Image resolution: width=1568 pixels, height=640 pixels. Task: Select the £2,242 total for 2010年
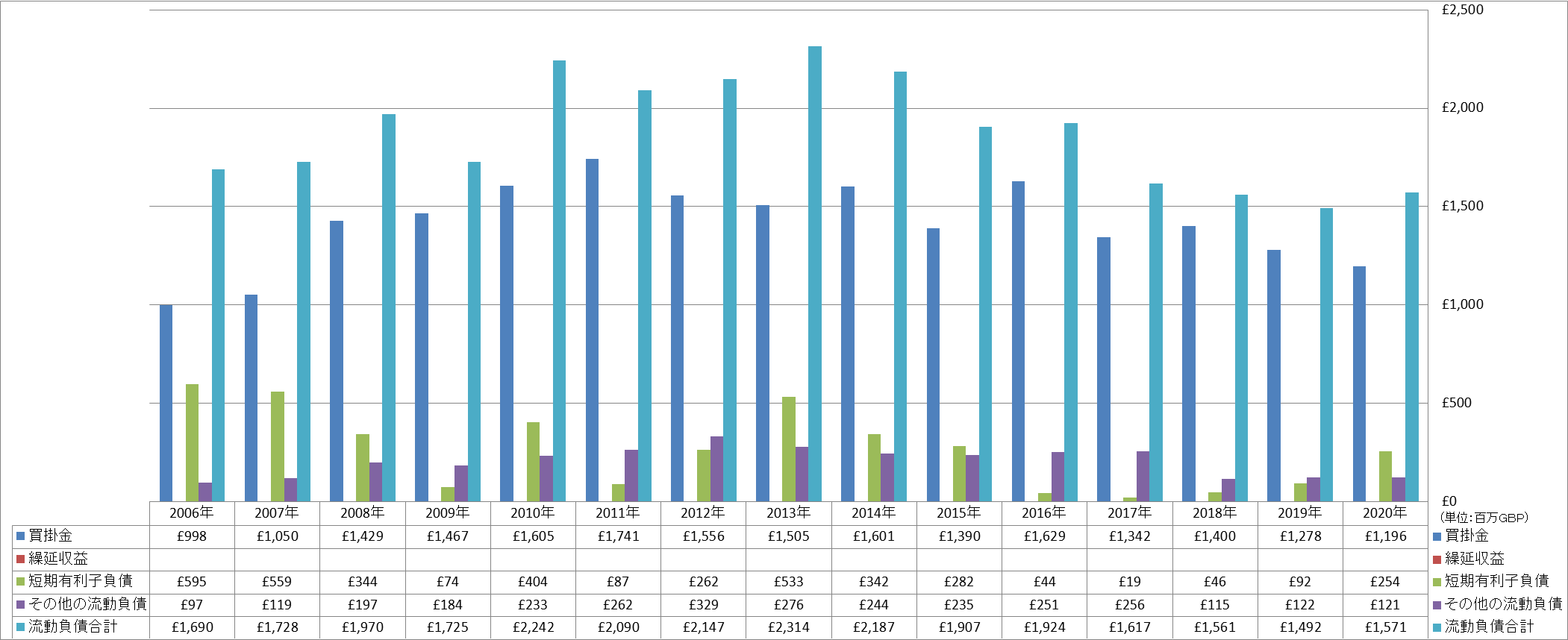pos(533,627)
